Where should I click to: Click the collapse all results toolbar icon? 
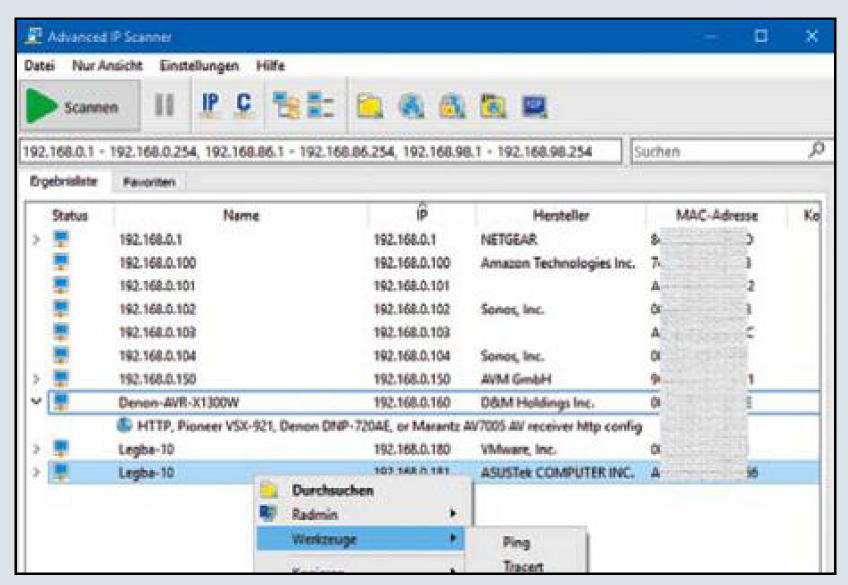(x=320, y=105)
